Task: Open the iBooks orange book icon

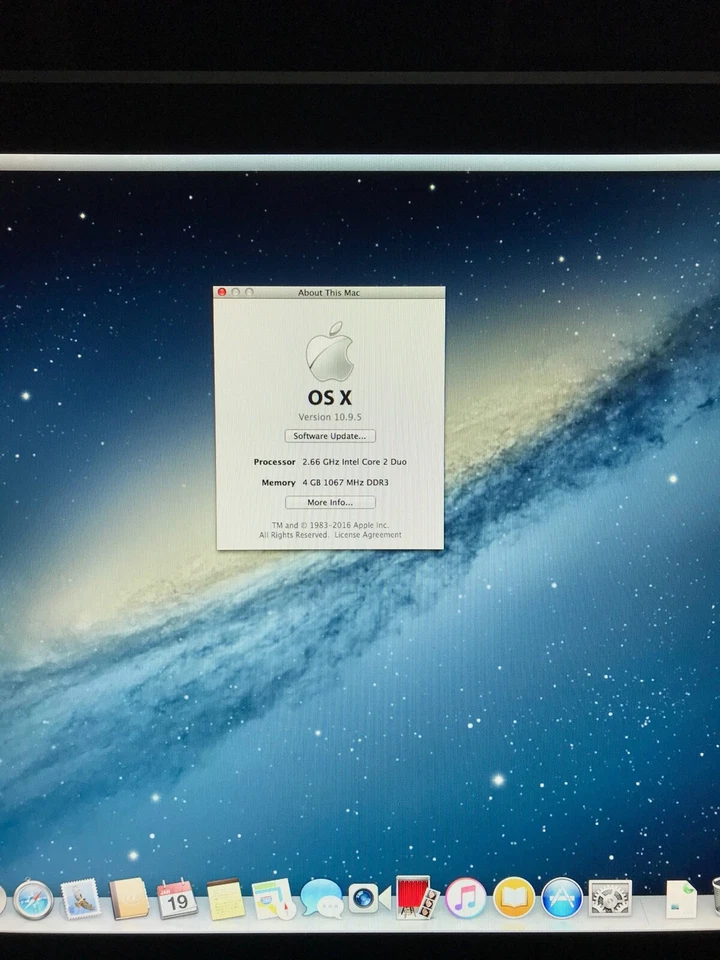Action: pyautogui.click(x=514, y=898)
